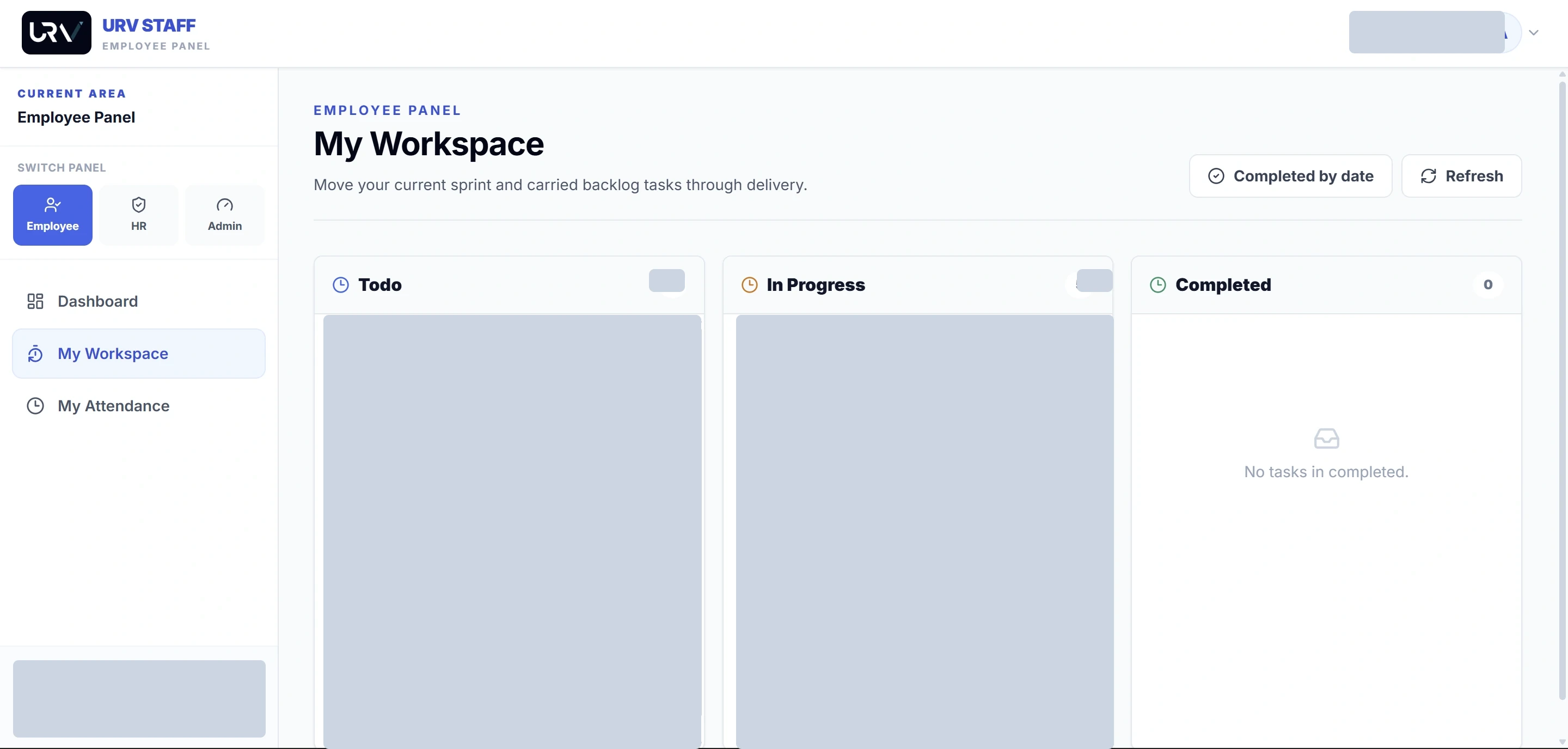The width and height of the screenshot is (1568, 749).
Task: Click Completed by date button
Action: coord(1290,176)
